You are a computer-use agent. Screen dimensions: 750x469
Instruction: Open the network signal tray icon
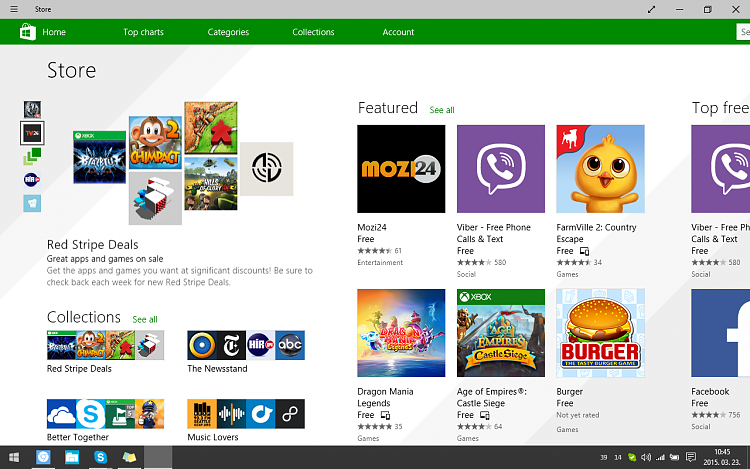coord(660,458)
